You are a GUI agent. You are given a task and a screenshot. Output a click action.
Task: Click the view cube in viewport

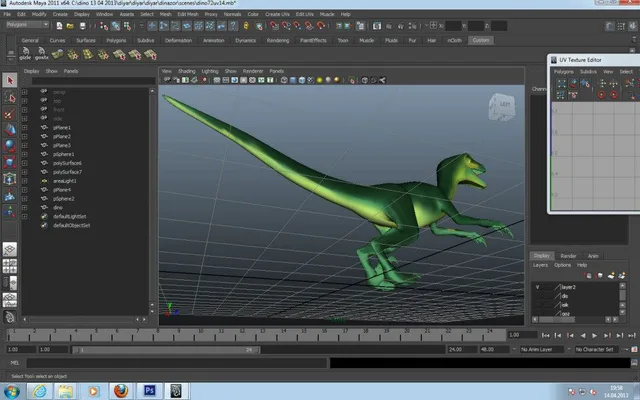pos(502,106)
